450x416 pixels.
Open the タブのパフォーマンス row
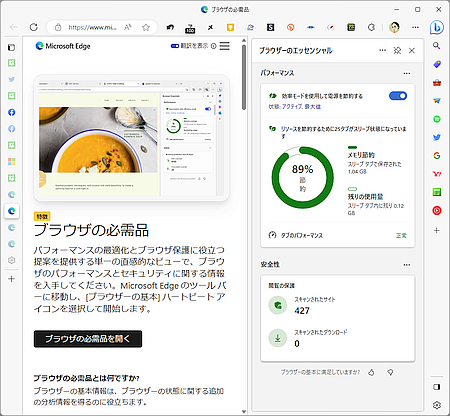point(337,235)
